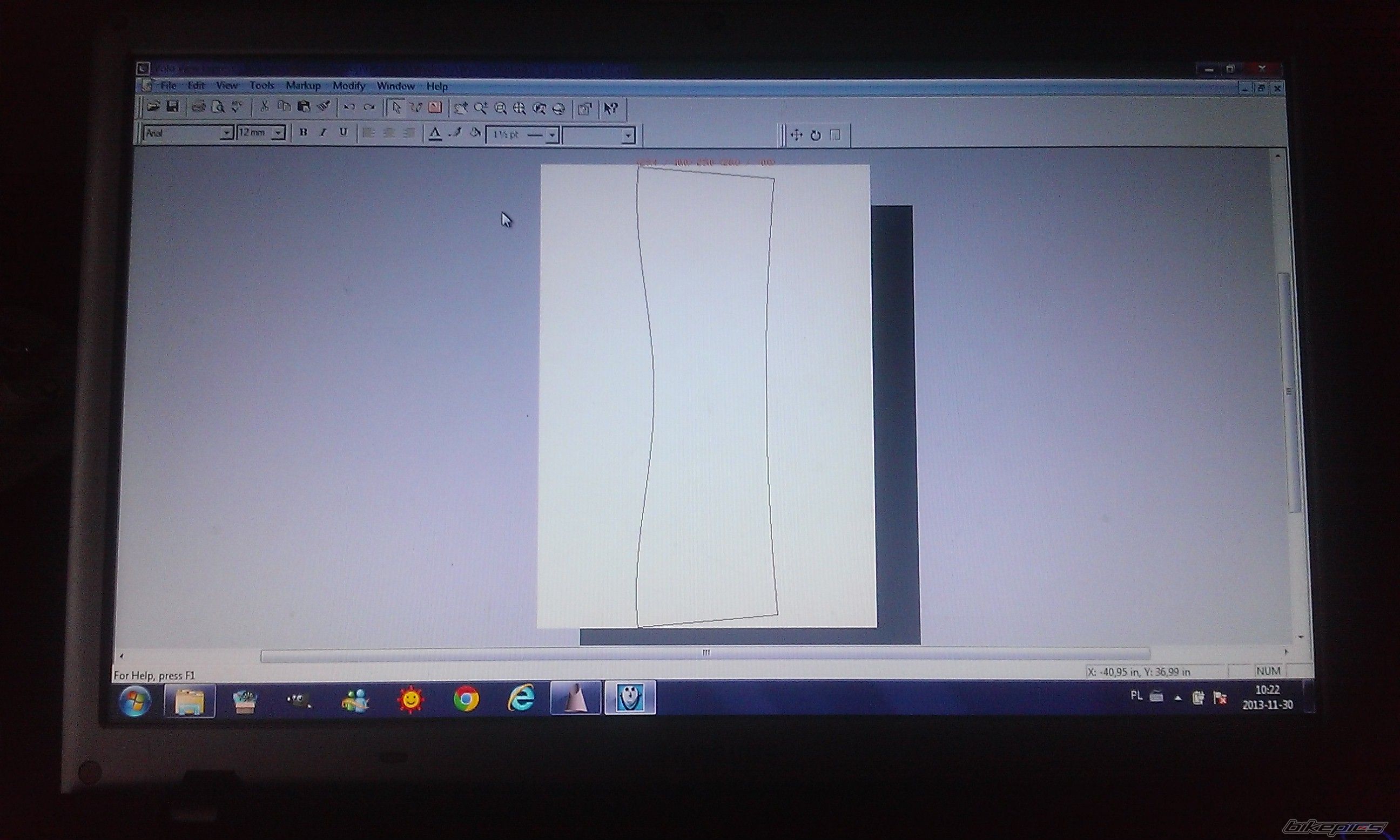1400x840 pixels.
Task: Click the Open file icon
Action: pyautogui.click(x=153, y=106)
